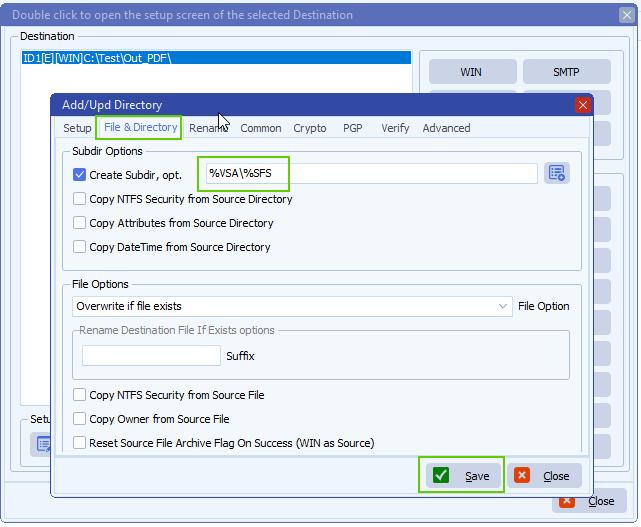Go to the PGP tab
The width and height of the screenshot is (641, 527).
point(352,128)
